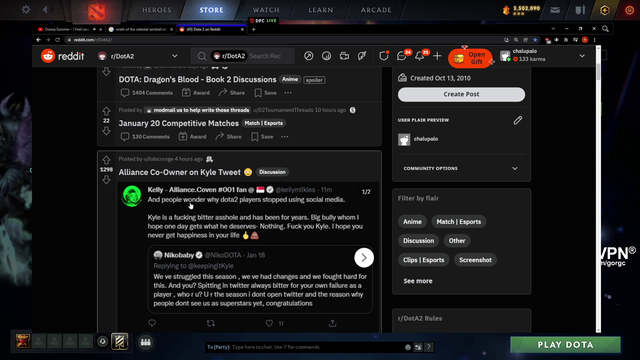
Task: Switch to the celestial sentinel browser tab
Action: [x=141, y=29]
